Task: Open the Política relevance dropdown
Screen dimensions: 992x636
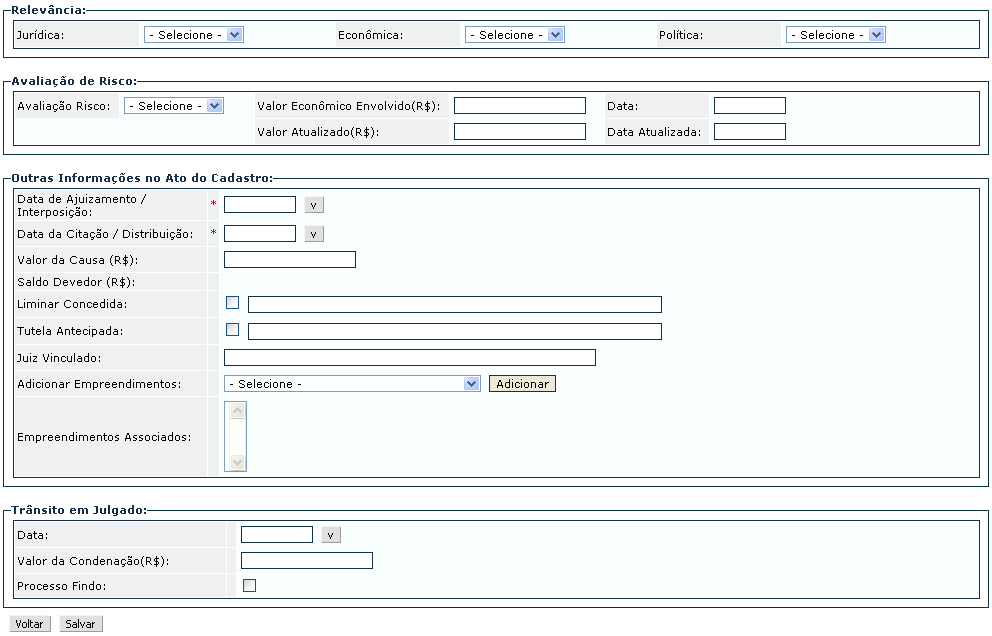Action: (x=835, y=35)
